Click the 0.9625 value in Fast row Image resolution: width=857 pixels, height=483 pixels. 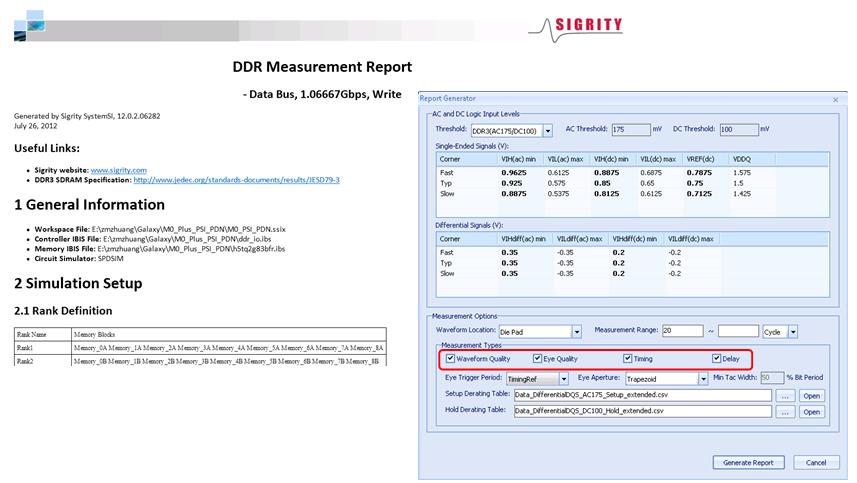[514, 173]
